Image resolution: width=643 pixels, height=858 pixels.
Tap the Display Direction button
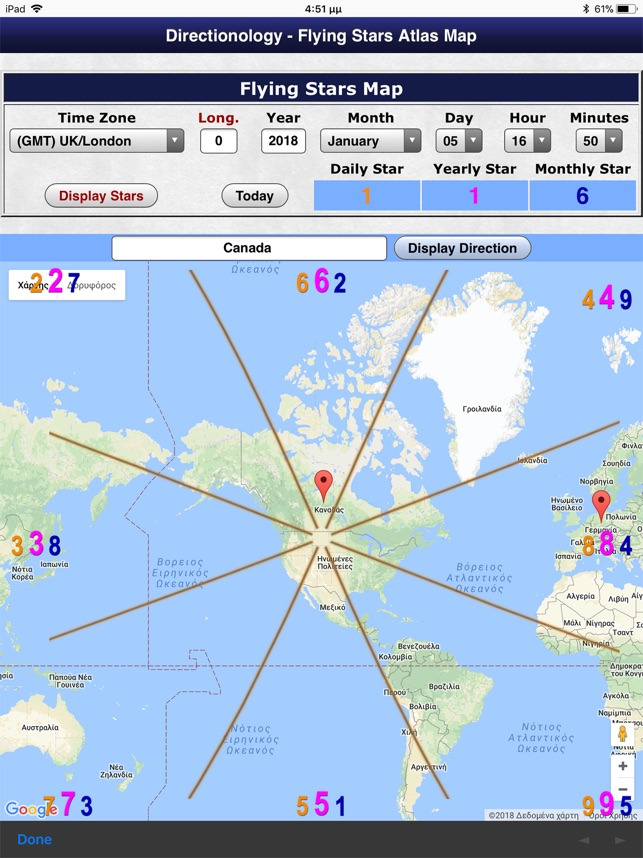(462, 248)
